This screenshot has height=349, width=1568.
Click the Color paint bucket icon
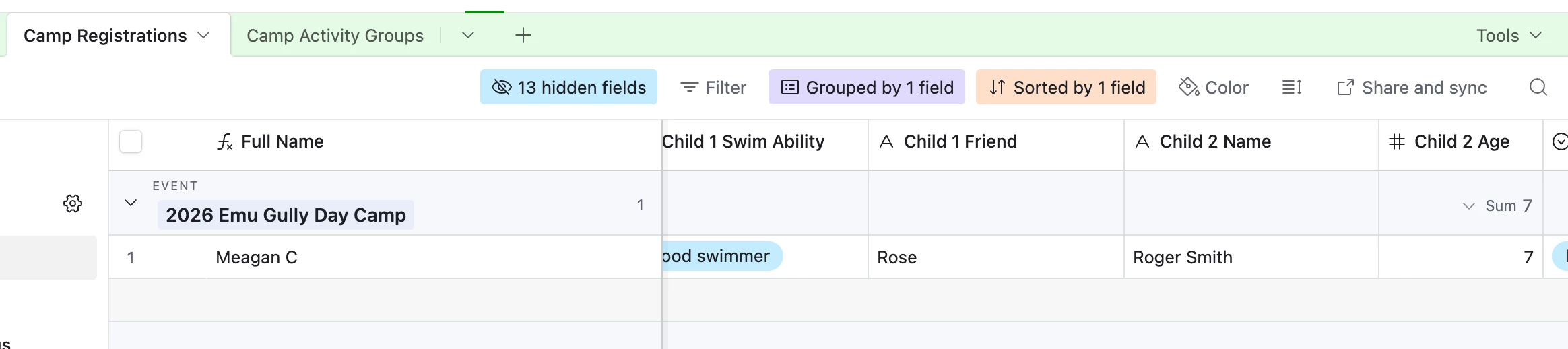tap(1188, 88)
